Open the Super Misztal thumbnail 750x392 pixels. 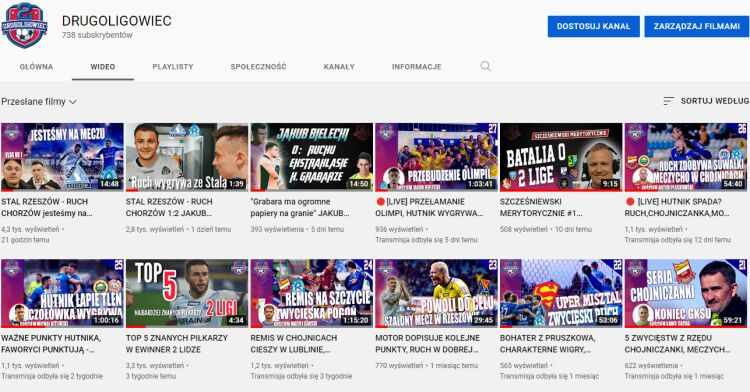(x=561, y=293)
